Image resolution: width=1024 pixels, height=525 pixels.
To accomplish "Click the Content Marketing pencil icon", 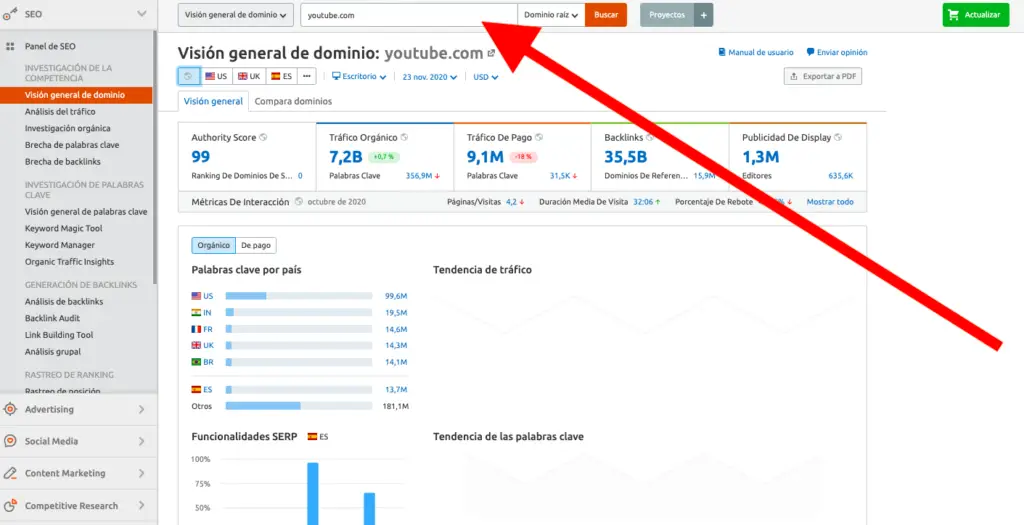I will pos(10,473).
